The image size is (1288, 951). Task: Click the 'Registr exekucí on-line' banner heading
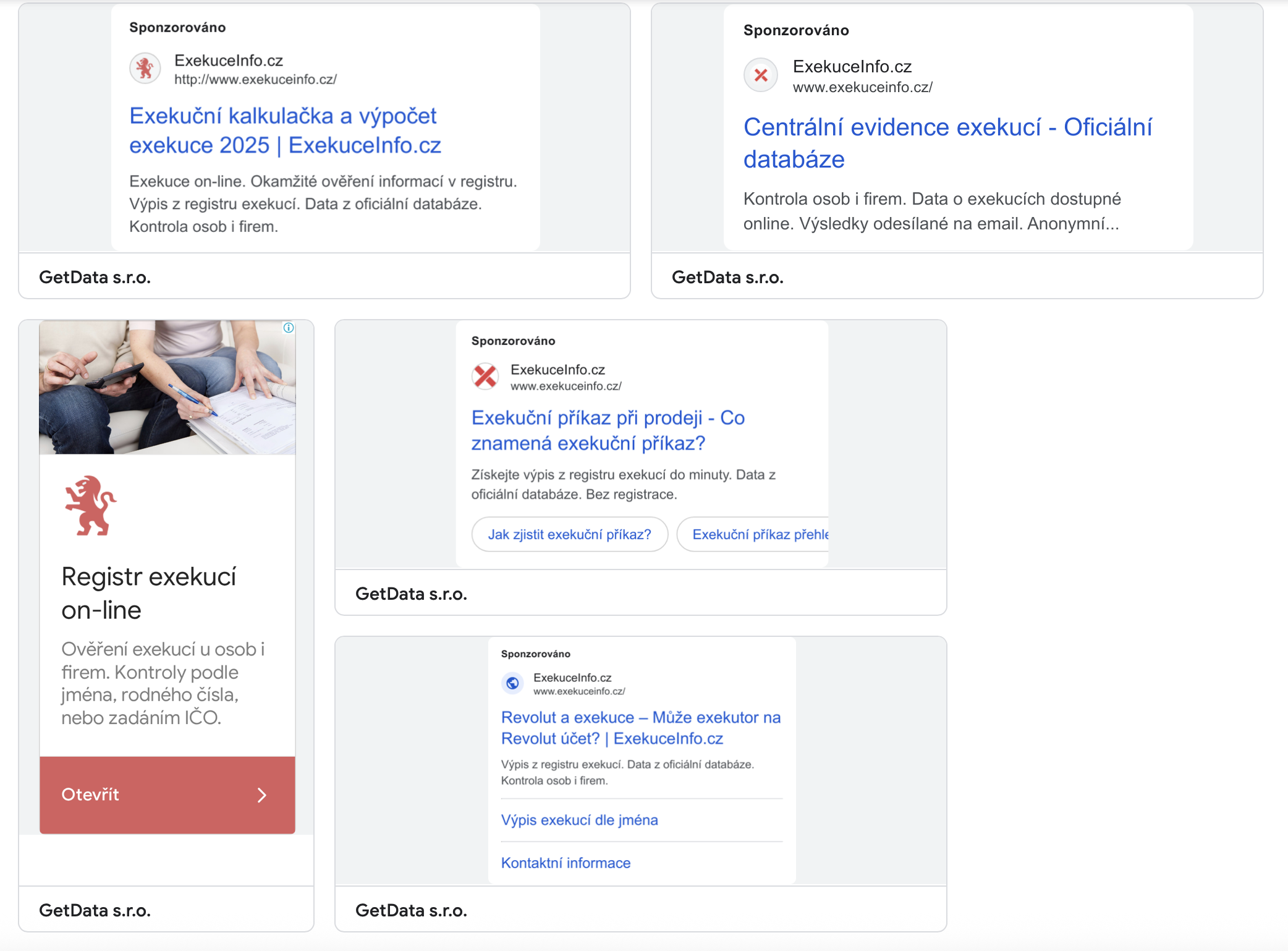[x=148, y=593]
